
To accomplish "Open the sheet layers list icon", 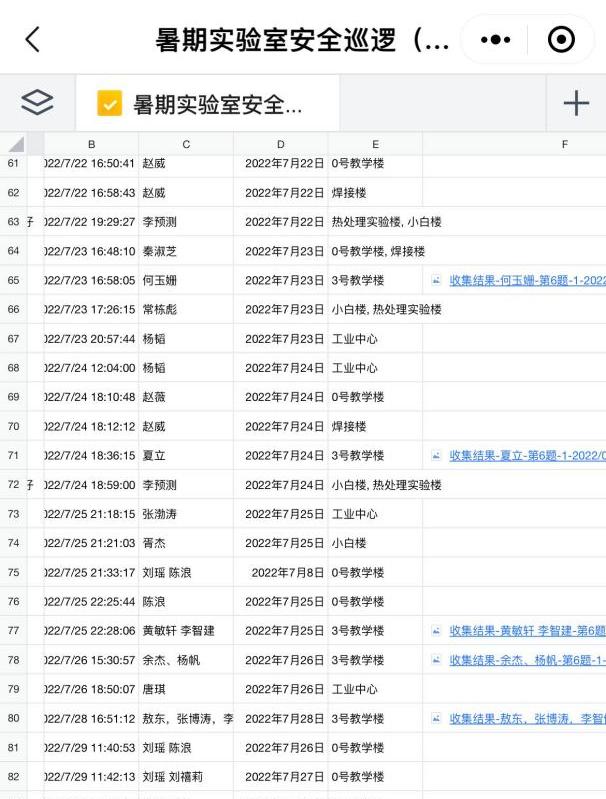I will tap(37, 102).
